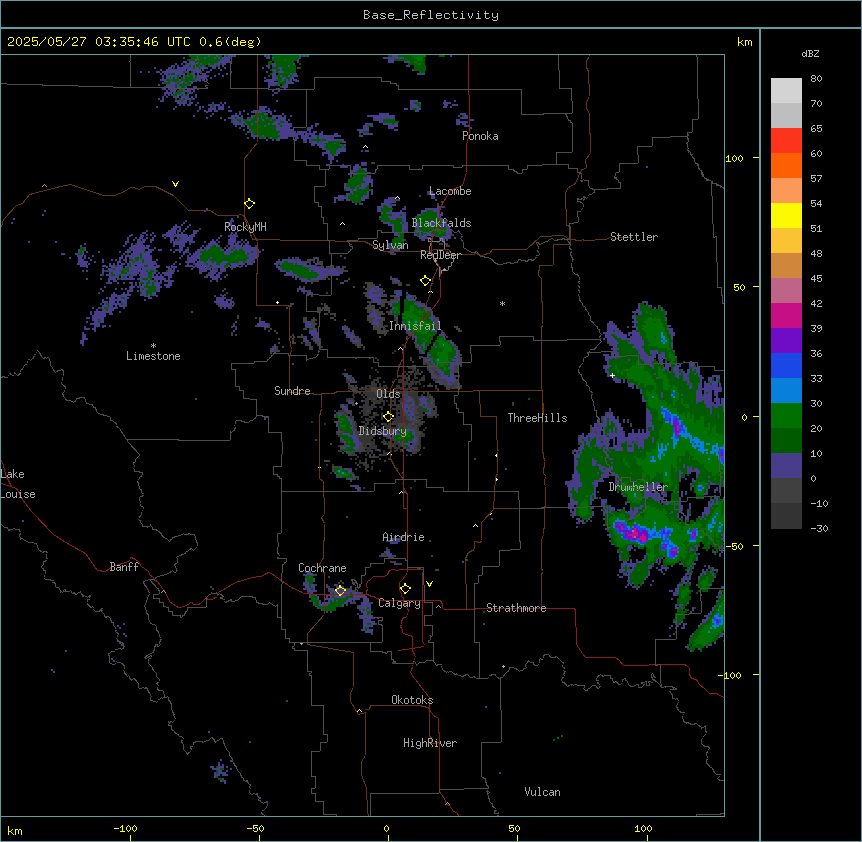Viewport: 862px width, 842px height.
Task: Click the Okotoks label
Action: (412, 700)
